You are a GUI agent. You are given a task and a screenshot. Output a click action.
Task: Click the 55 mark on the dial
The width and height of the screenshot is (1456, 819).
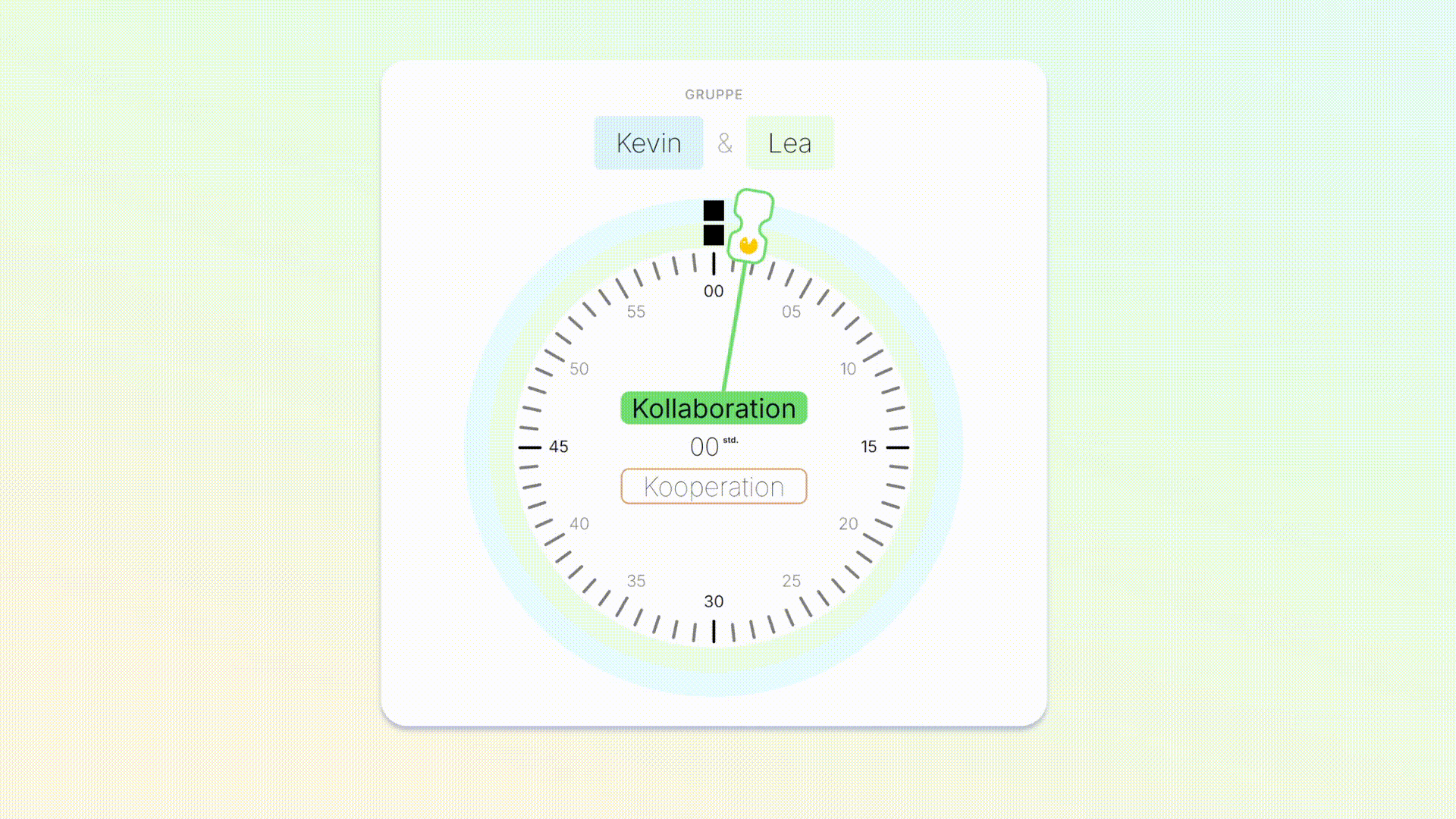click(636, 312)
